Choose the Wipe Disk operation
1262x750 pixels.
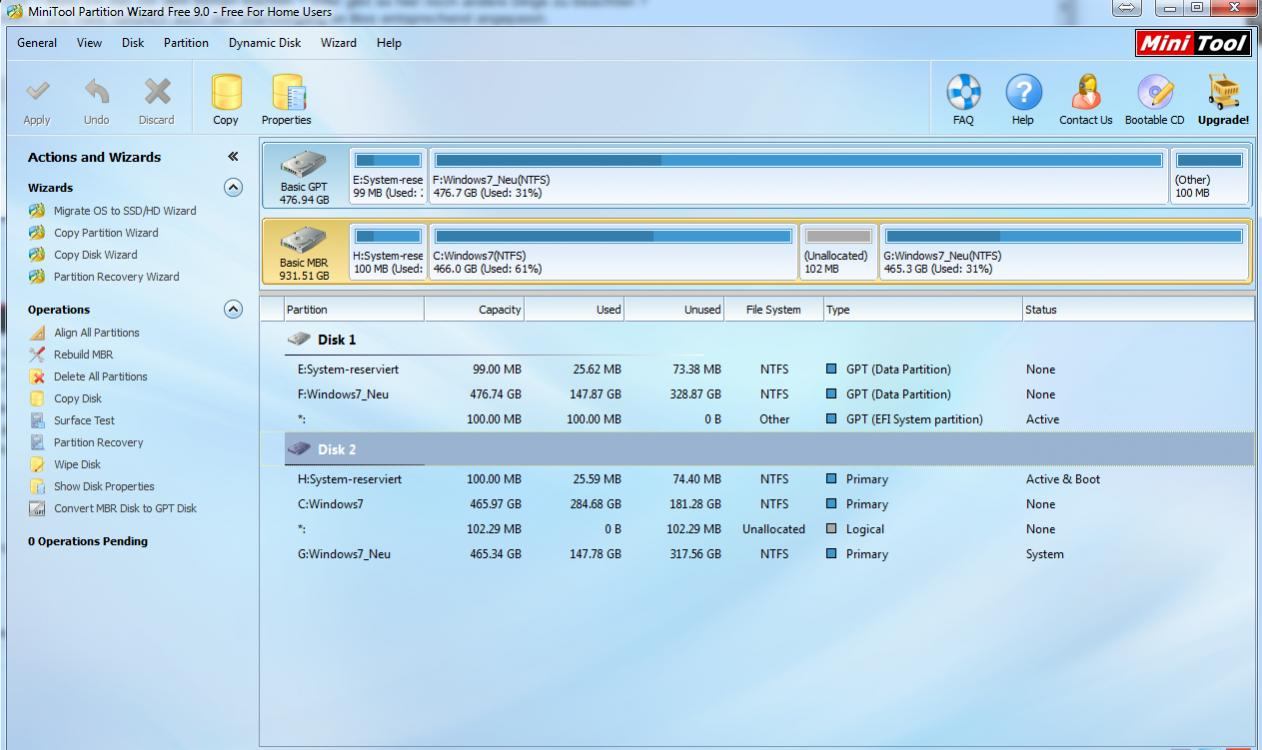(77, 465)
